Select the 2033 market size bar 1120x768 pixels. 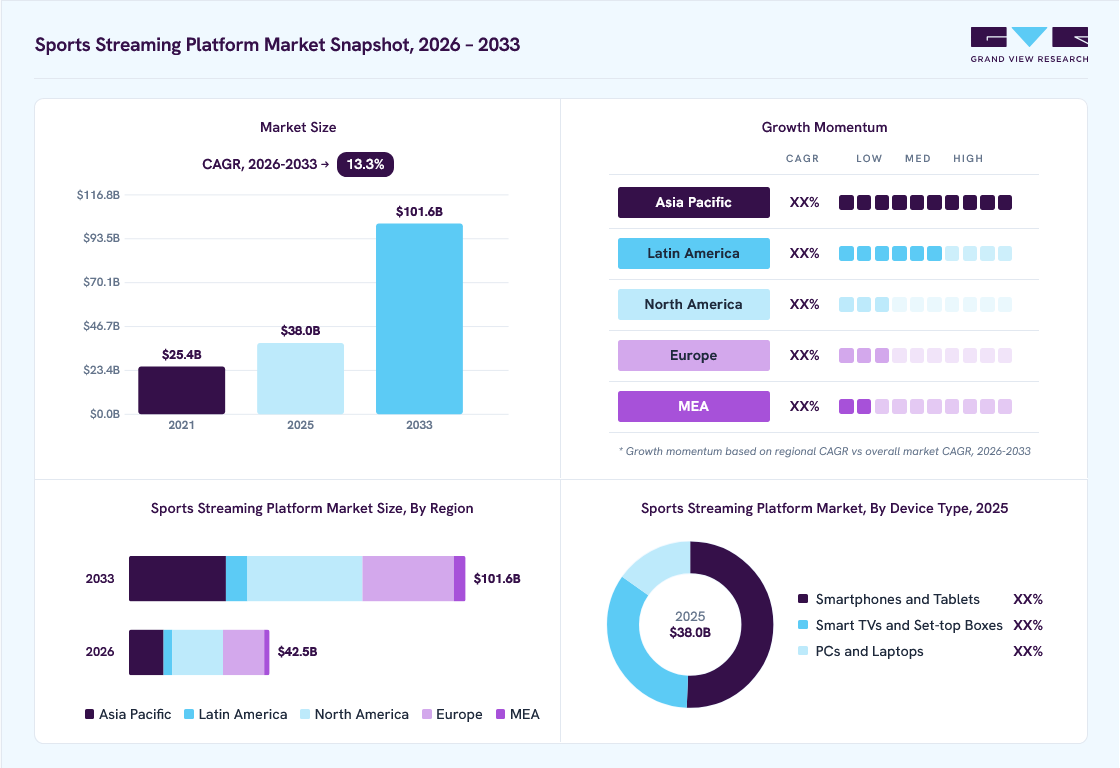click(x=419, y=319)
